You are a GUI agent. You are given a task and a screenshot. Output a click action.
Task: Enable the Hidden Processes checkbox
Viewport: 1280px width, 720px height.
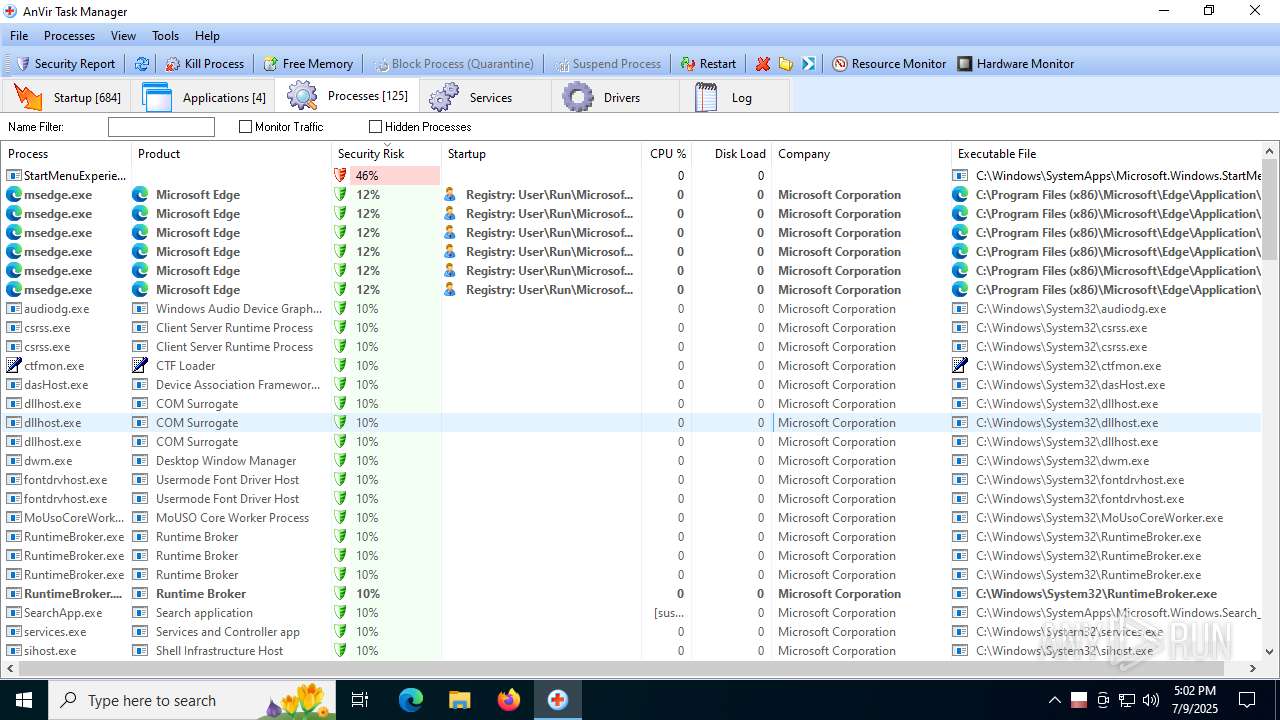[376, 127]
